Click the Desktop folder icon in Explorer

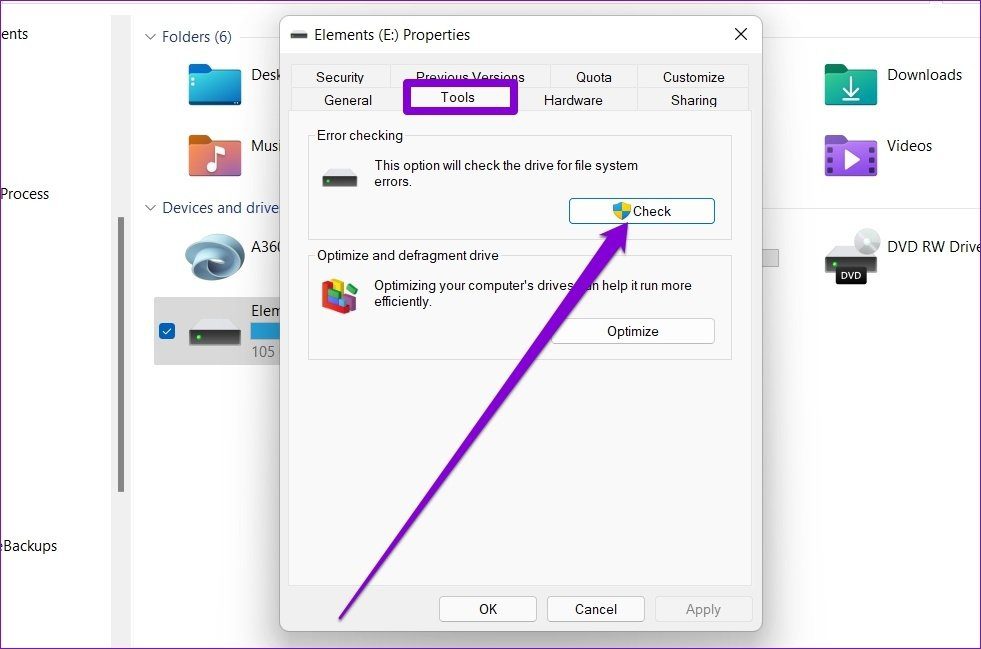(x=215, y=84)
